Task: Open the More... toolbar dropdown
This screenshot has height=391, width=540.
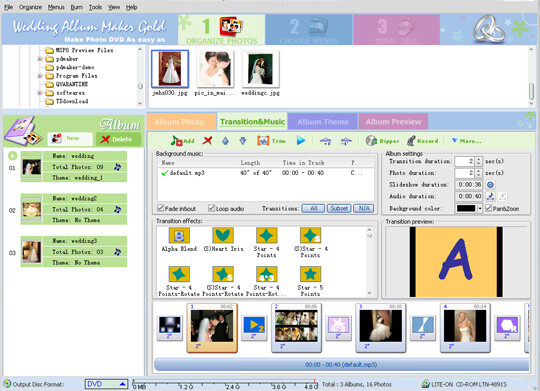Action: [x=467, y=141]
